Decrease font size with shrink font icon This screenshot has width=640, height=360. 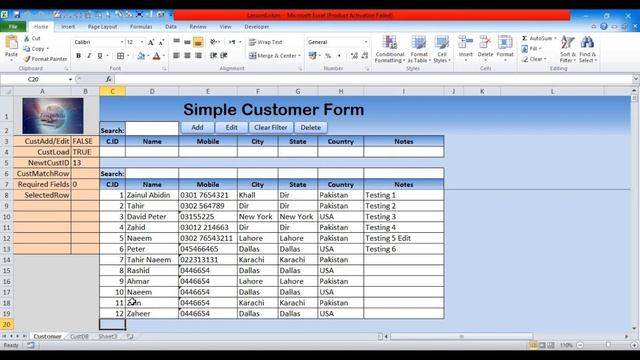[x=161, y=42]
